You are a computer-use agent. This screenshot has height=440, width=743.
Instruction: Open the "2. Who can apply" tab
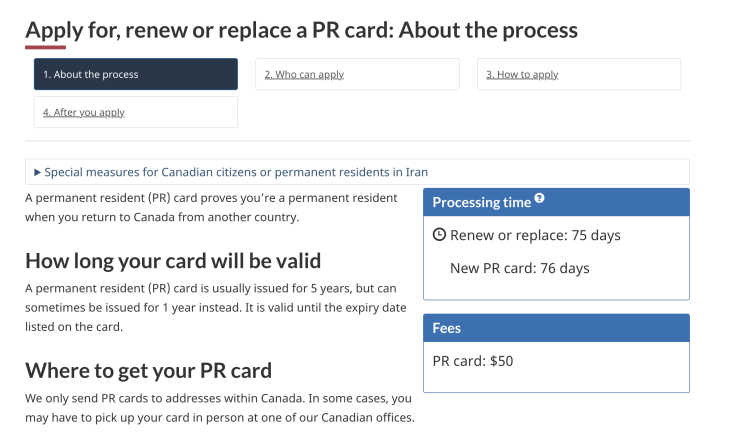tap(304, 74)
